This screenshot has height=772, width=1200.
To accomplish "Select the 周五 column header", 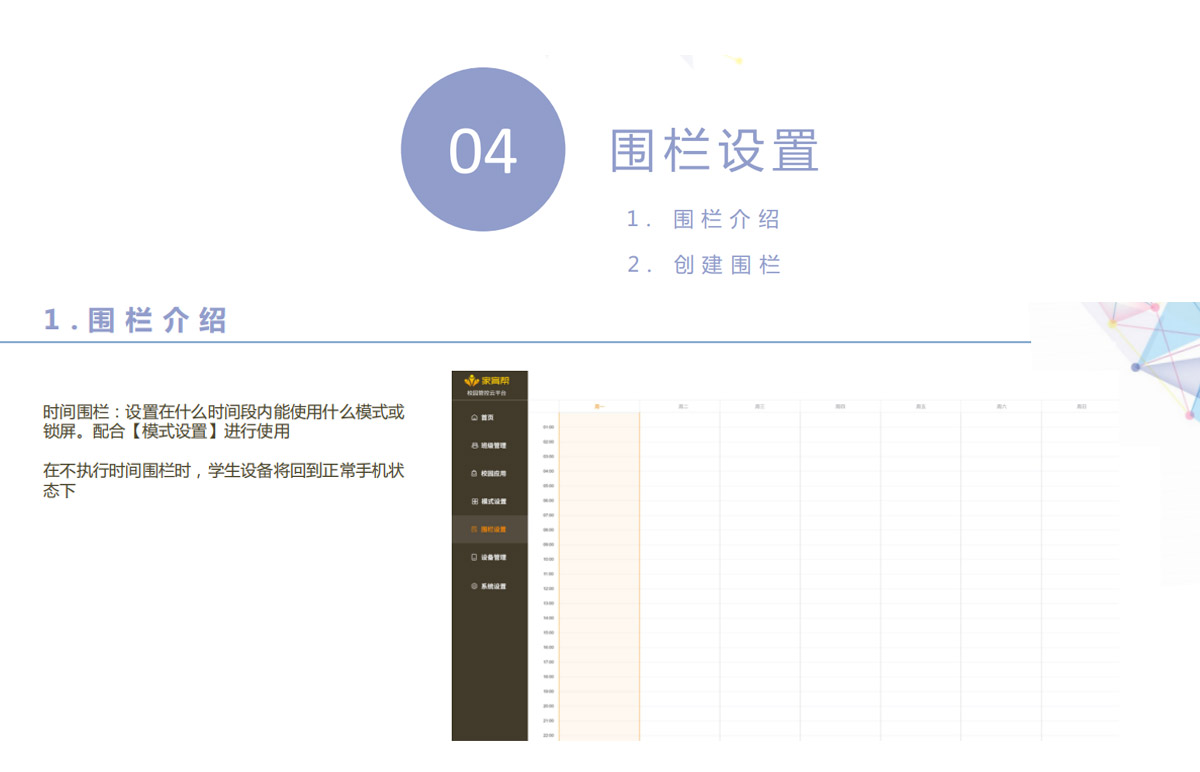I will click(920, 407).
